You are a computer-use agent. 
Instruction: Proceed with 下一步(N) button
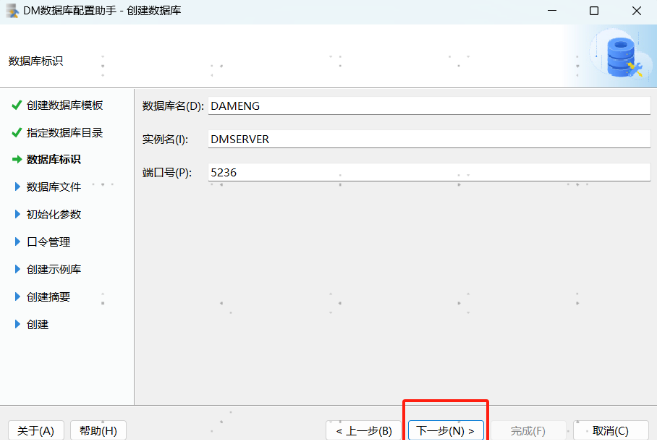click(446, 430)
